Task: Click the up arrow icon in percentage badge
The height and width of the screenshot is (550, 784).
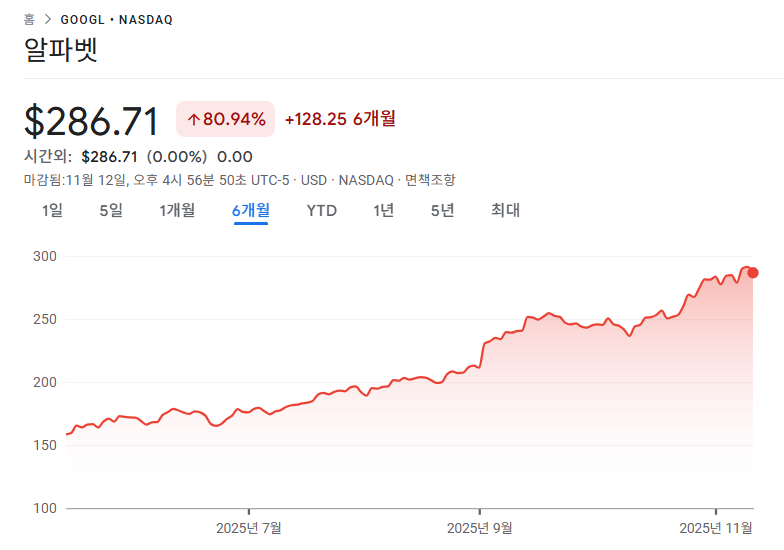Action: [193, 120]
